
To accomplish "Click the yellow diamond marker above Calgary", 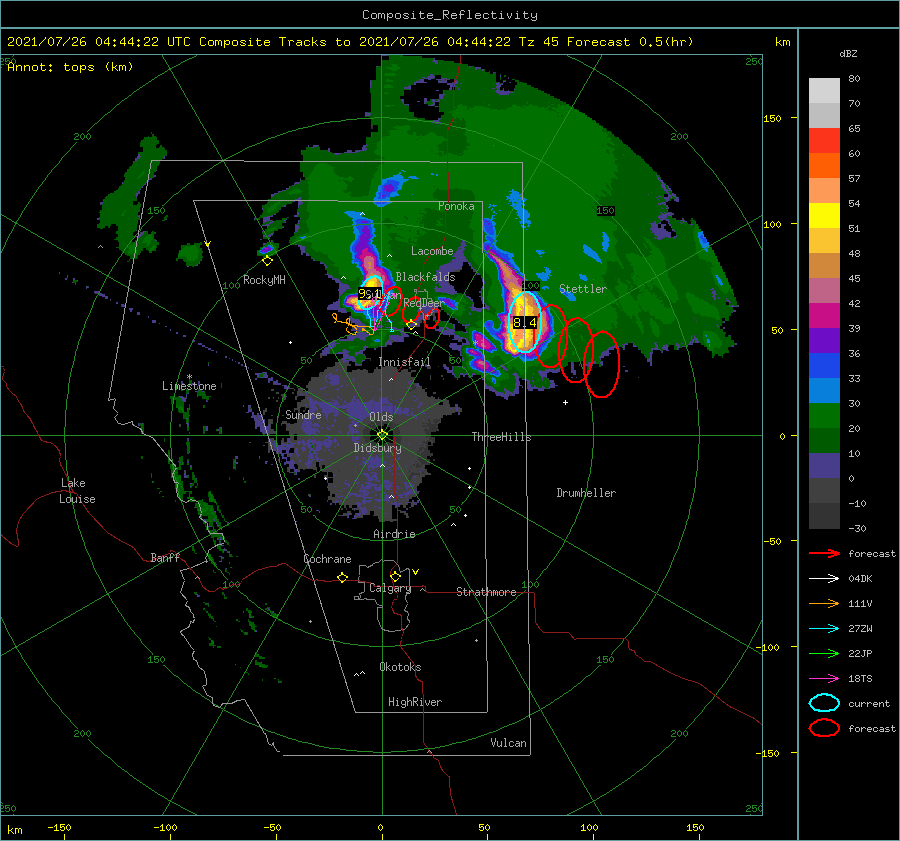I will click(x=395, y=576).
